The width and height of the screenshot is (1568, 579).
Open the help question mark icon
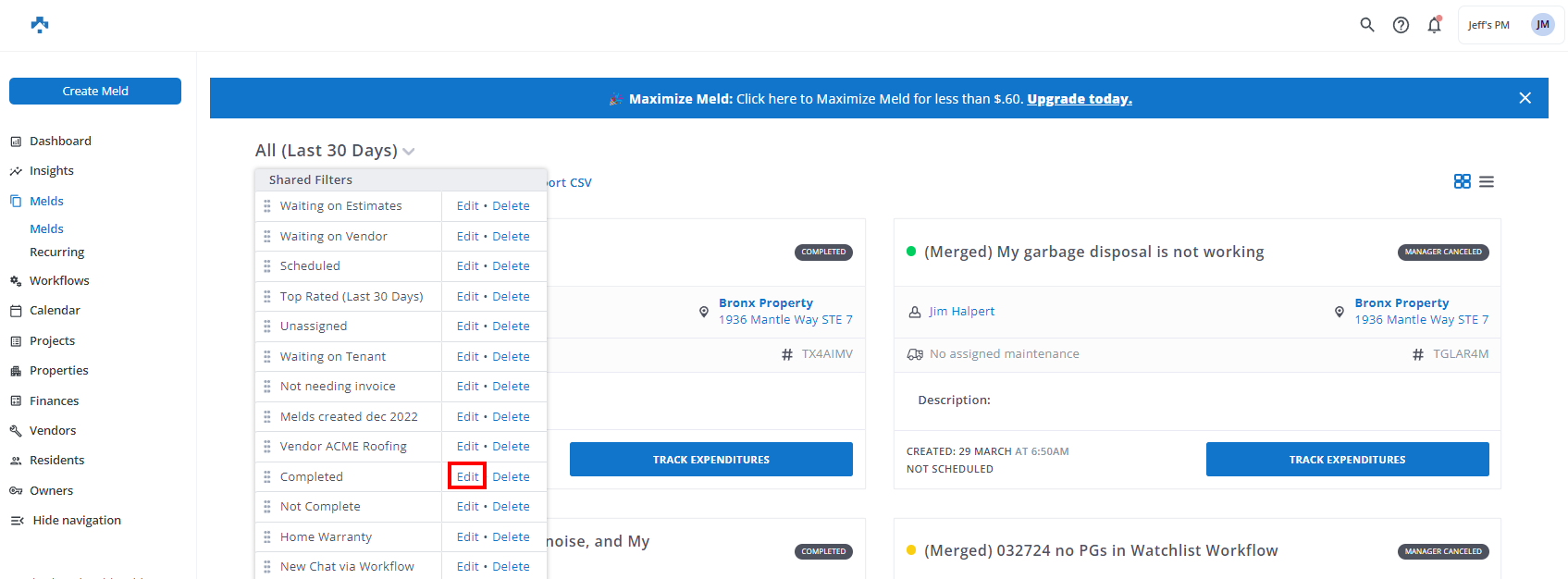click(1401, 25)
